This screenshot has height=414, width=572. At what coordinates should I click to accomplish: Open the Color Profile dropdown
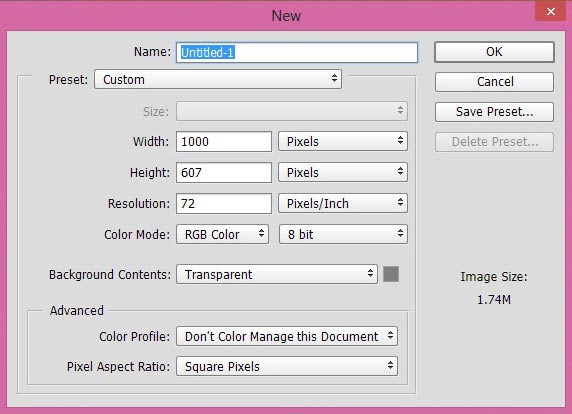pyautogui.click(x=287, y=336)
